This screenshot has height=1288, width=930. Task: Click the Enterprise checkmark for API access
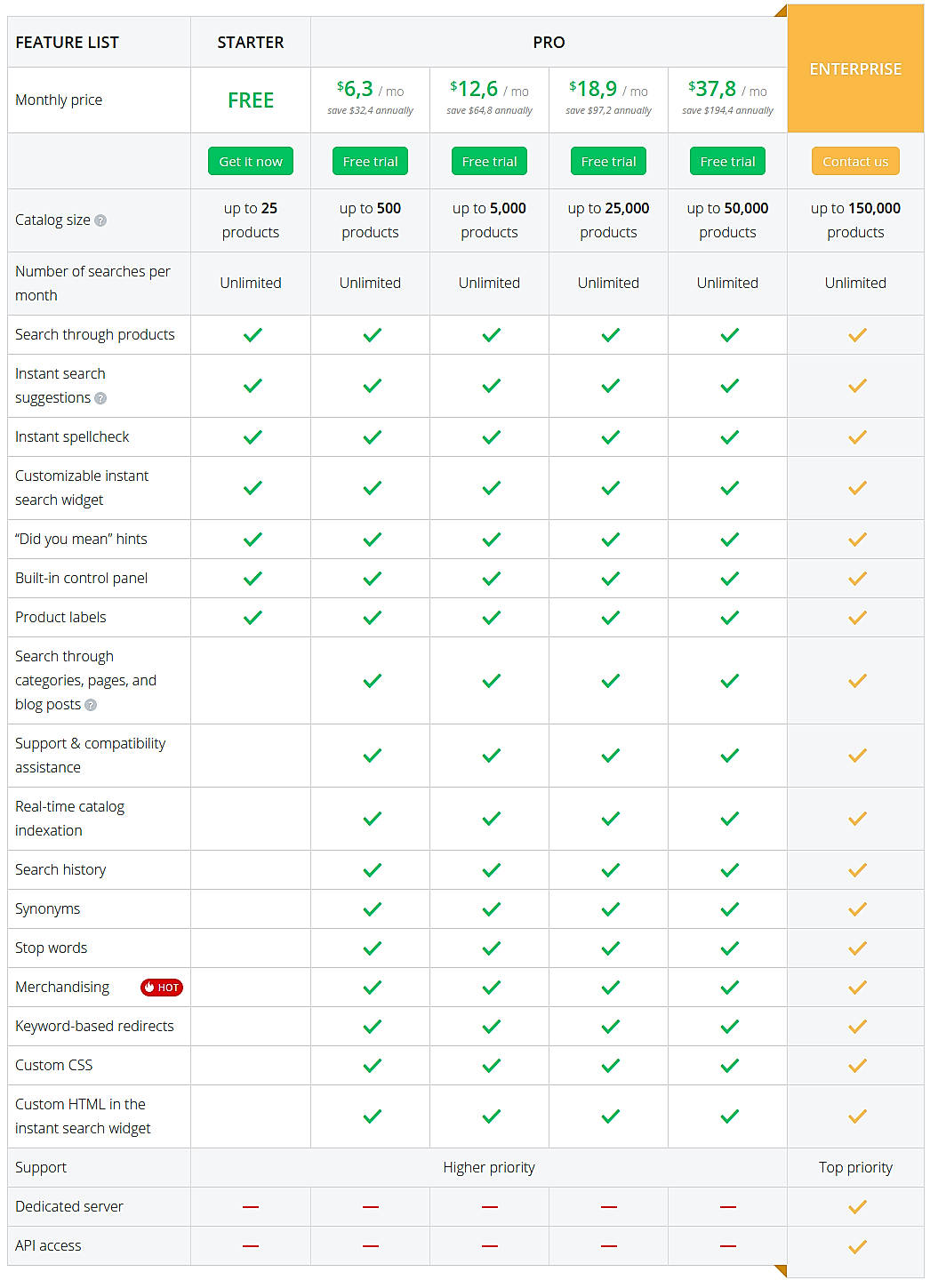pyautogui.click(x=855, y=1245)
